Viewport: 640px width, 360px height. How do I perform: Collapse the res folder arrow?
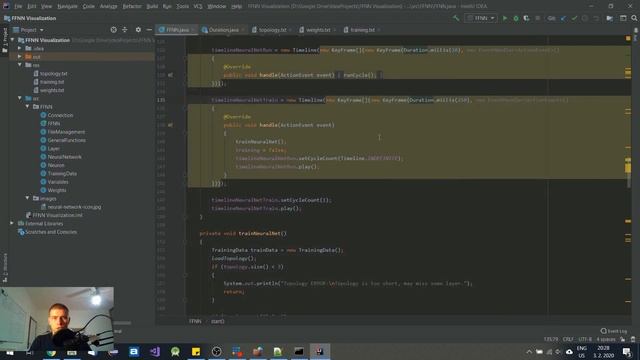pos(20,65)
